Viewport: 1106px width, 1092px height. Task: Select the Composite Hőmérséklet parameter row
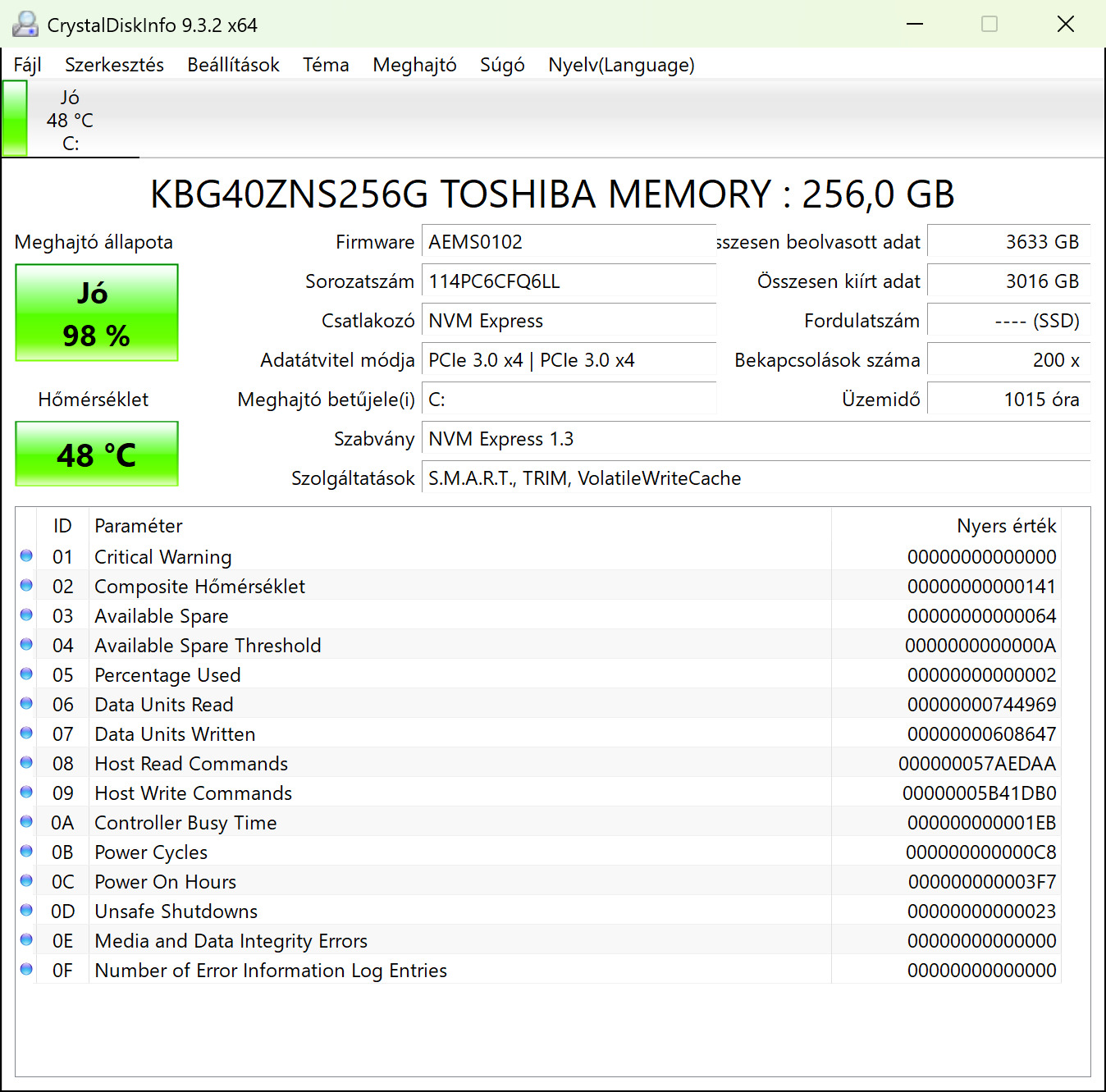pos(538,587)
